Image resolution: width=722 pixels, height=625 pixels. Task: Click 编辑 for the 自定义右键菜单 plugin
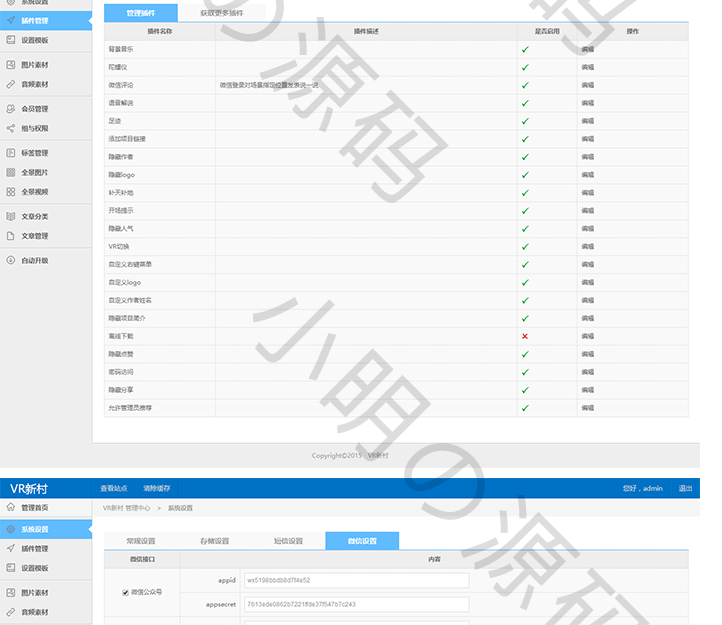588,265
